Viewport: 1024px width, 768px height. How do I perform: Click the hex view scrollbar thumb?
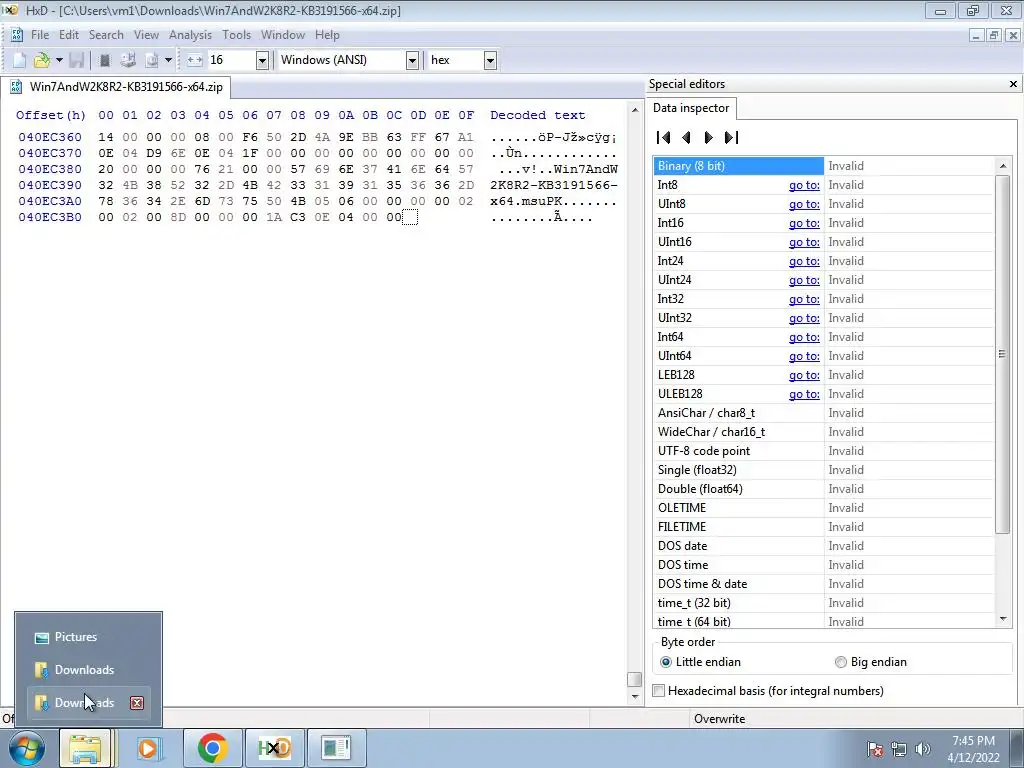coord(635,679)
